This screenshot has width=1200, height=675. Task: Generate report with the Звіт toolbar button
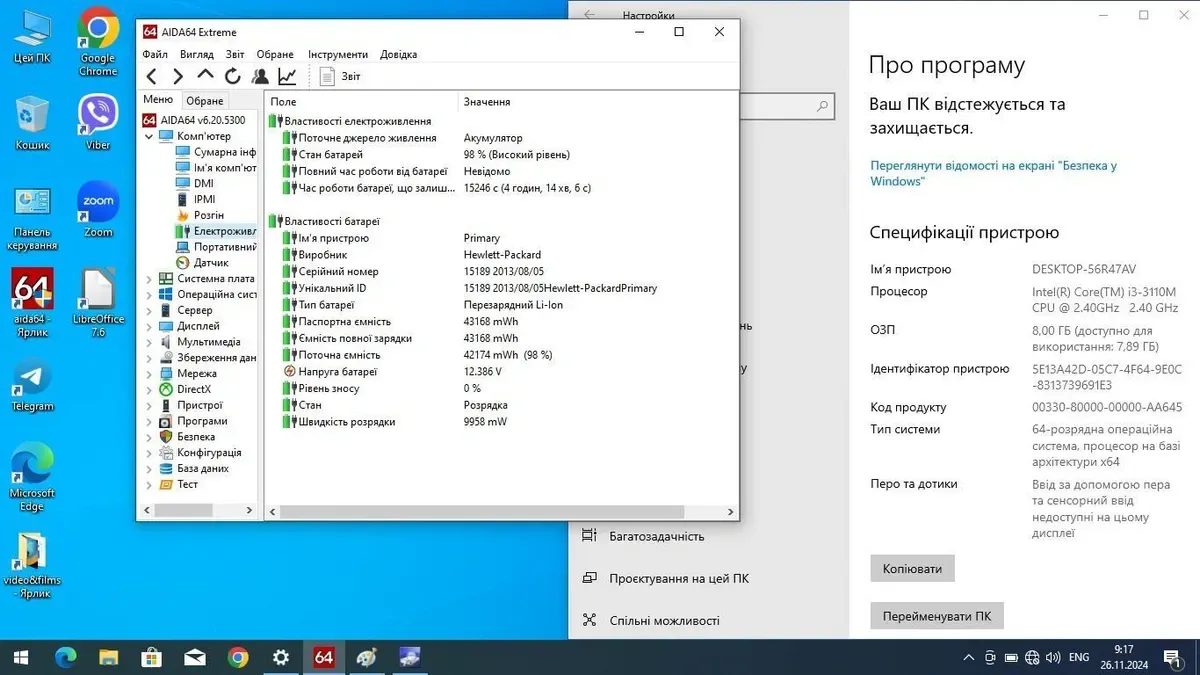click(339, 76)
